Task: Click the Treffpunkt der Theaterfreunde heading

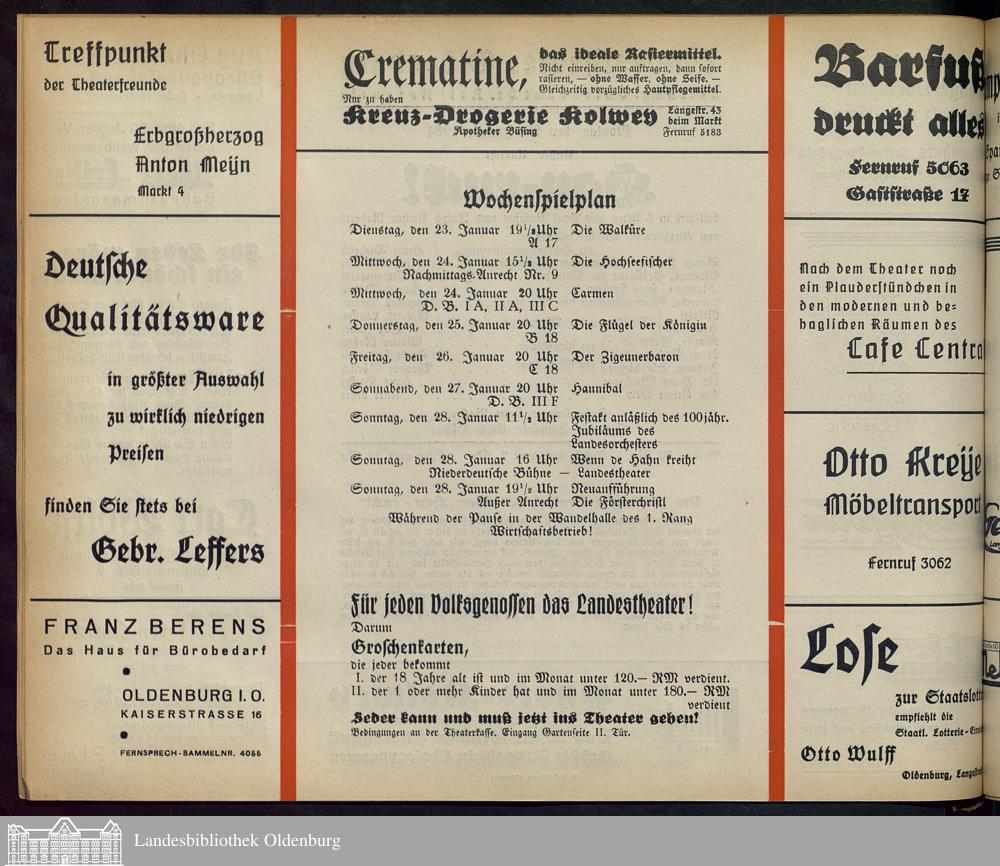Action: point(105,65)
